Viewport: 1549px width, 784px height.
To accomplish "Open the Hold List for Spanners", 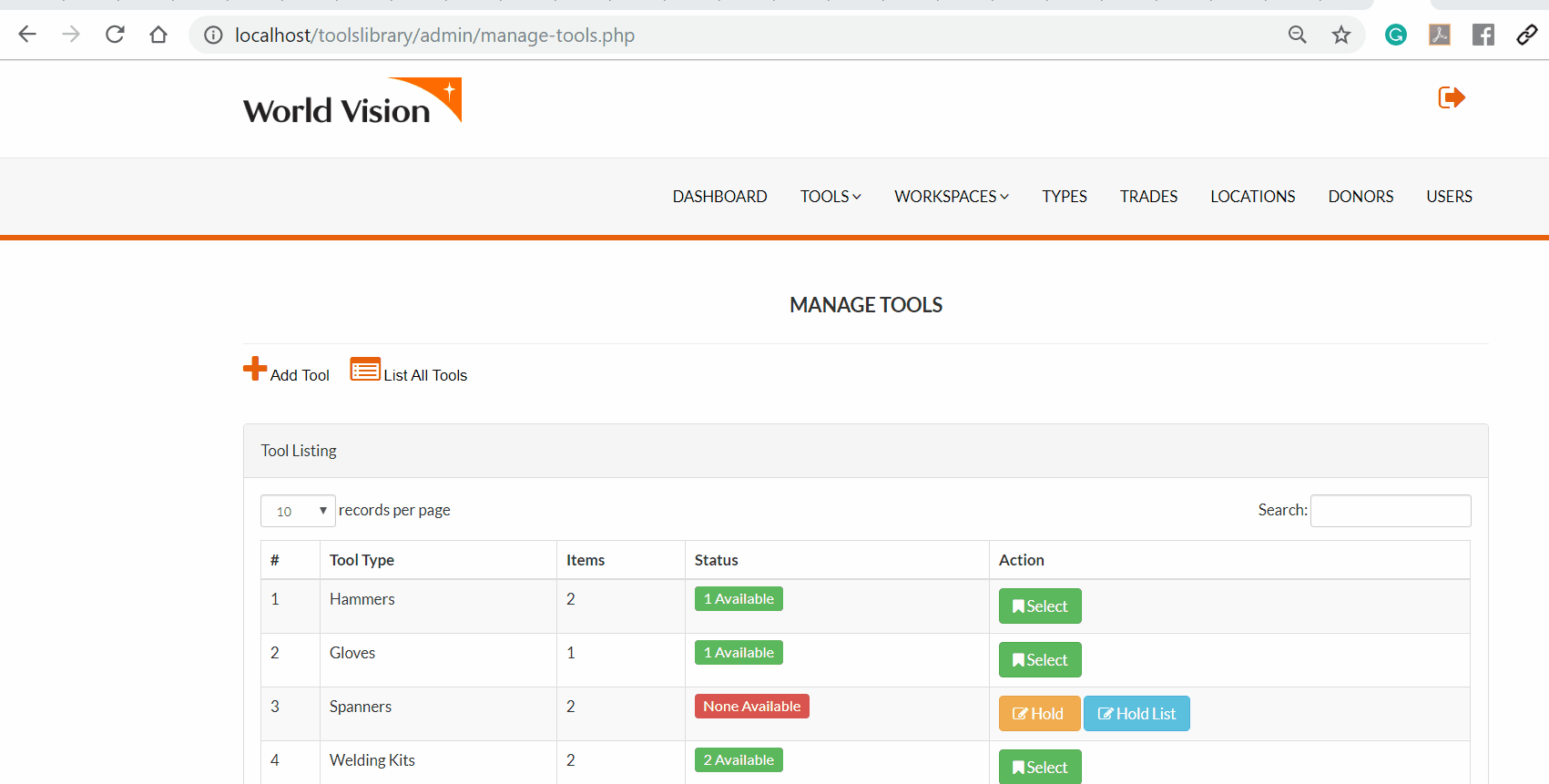I will click(1136, 714).
